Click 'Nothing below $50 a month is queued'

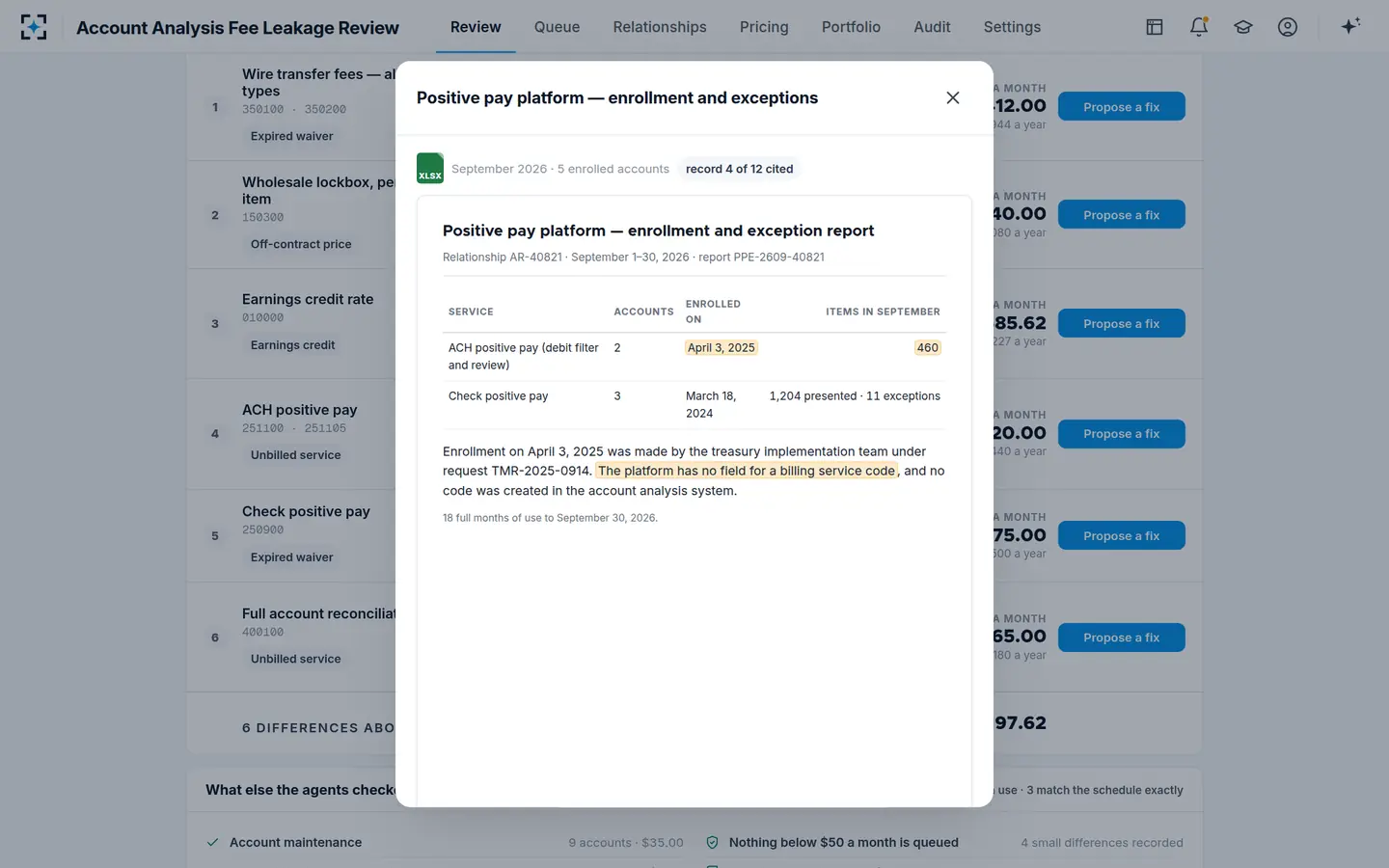[x=844, y=842]
